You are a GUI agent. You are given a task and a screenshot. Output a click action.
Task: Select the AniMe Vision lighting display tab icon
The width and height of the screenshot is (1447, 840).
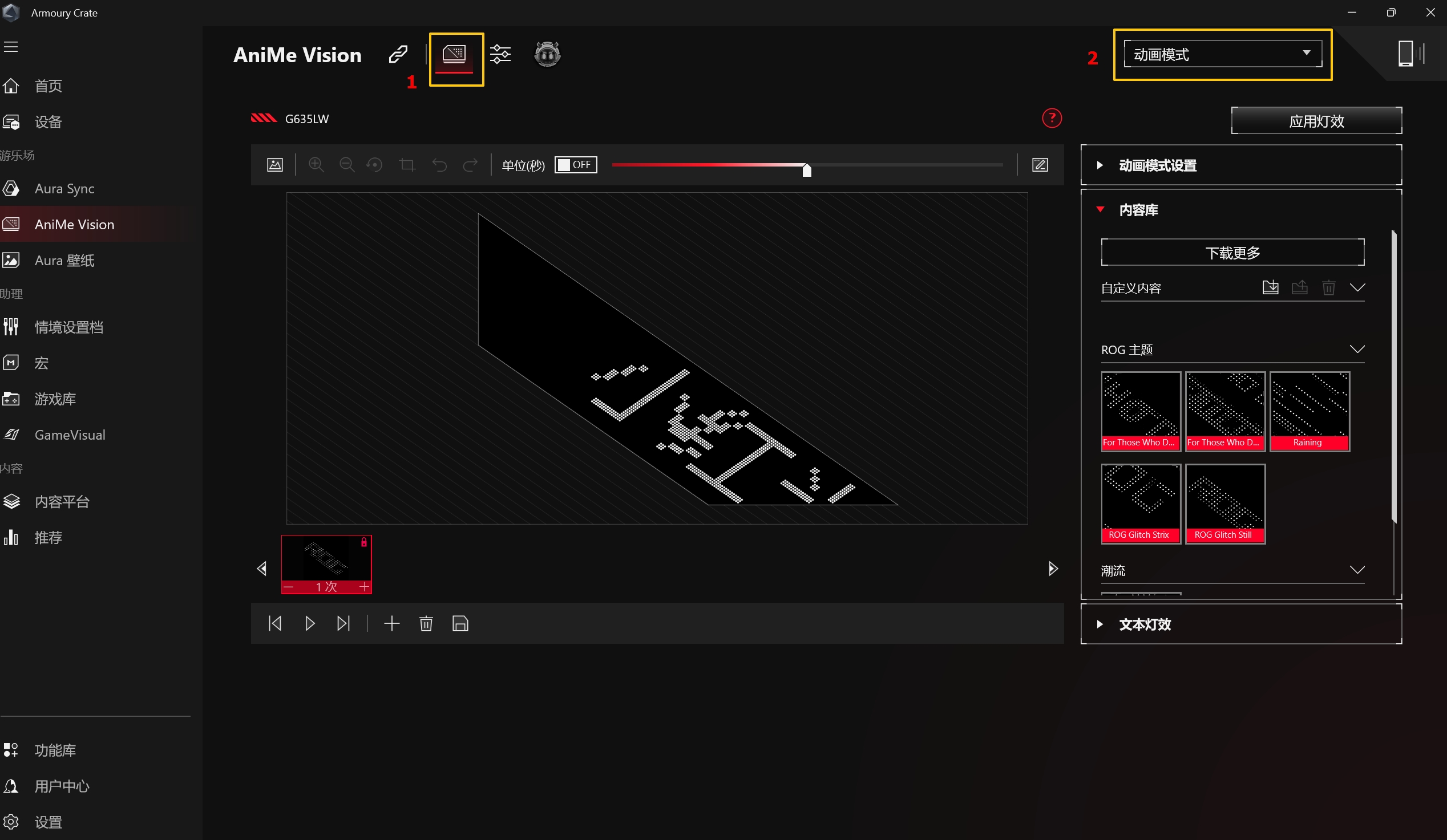click(454, 55)
